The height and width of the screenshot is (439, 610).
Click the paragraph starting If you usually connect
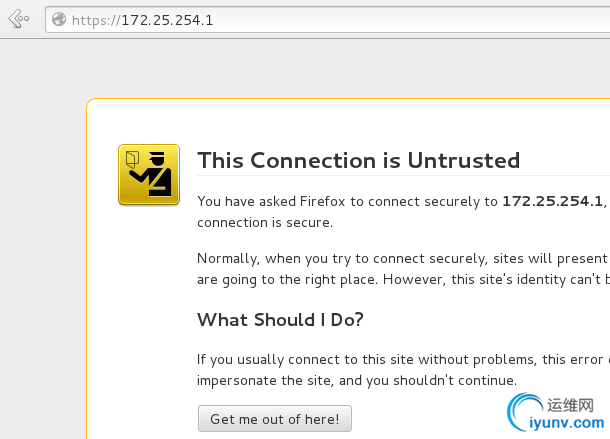click(403, 370)
